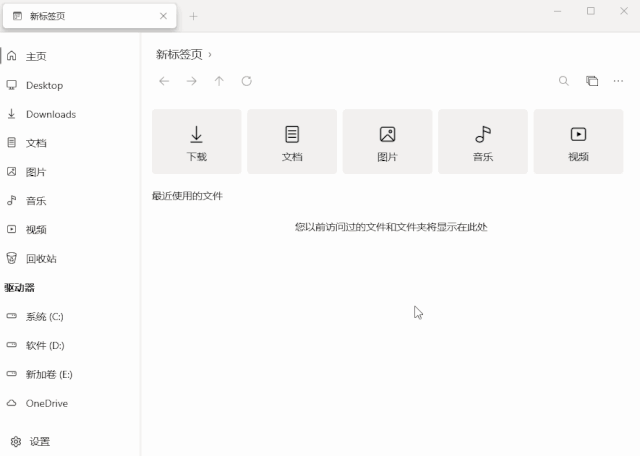This screenshot has width=640, height=456.
Task: Click the multi-window icon beside search
Action: point(592,81)
